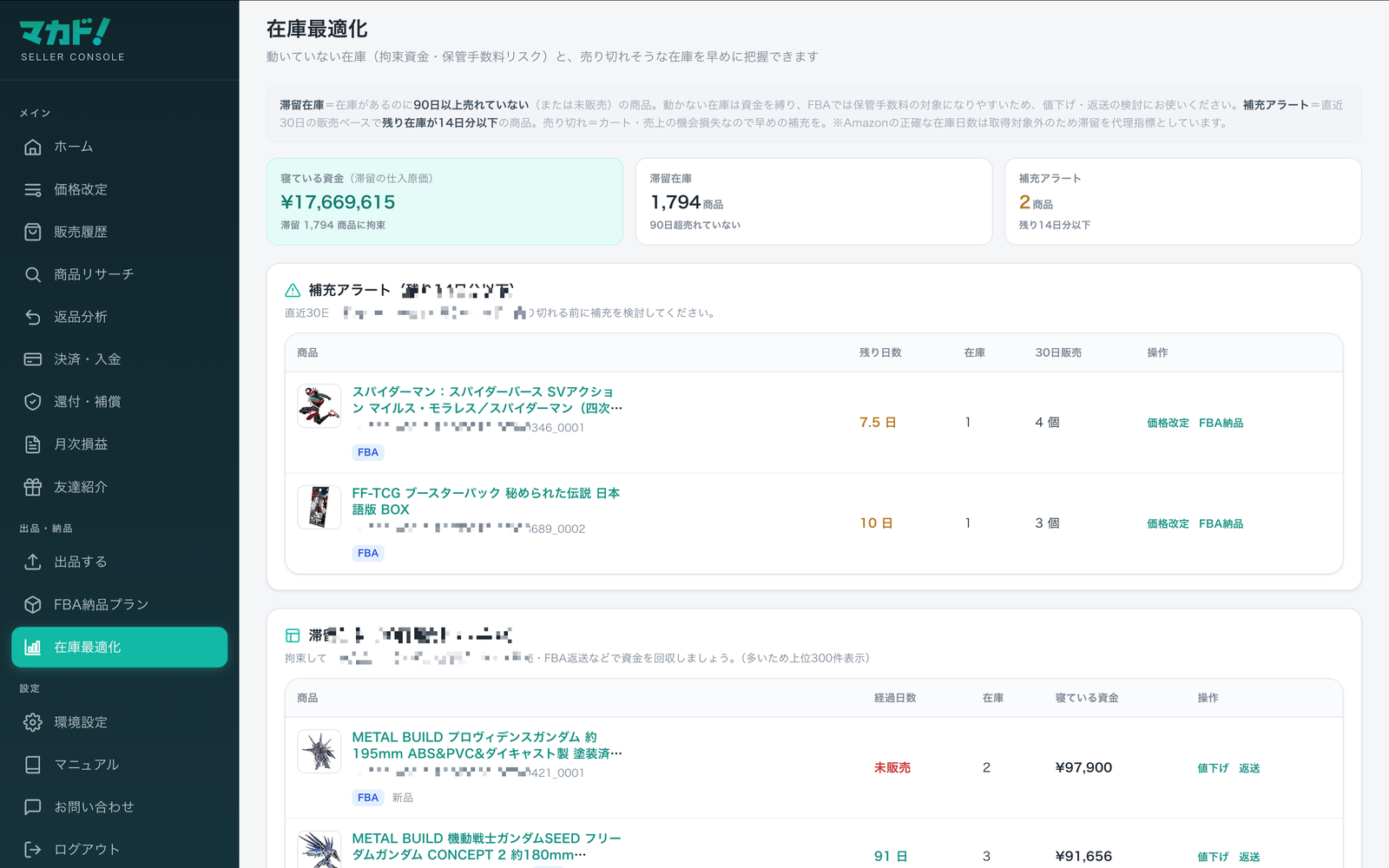
Task: Click 返送 for フリーダムガンダム row
Action: (1249, 857)
